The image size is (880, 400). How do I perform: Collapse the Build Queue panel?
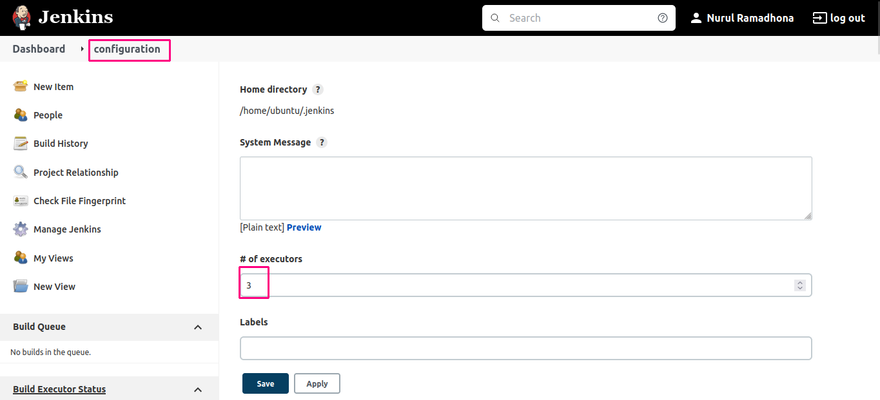[x=198, y=327]
